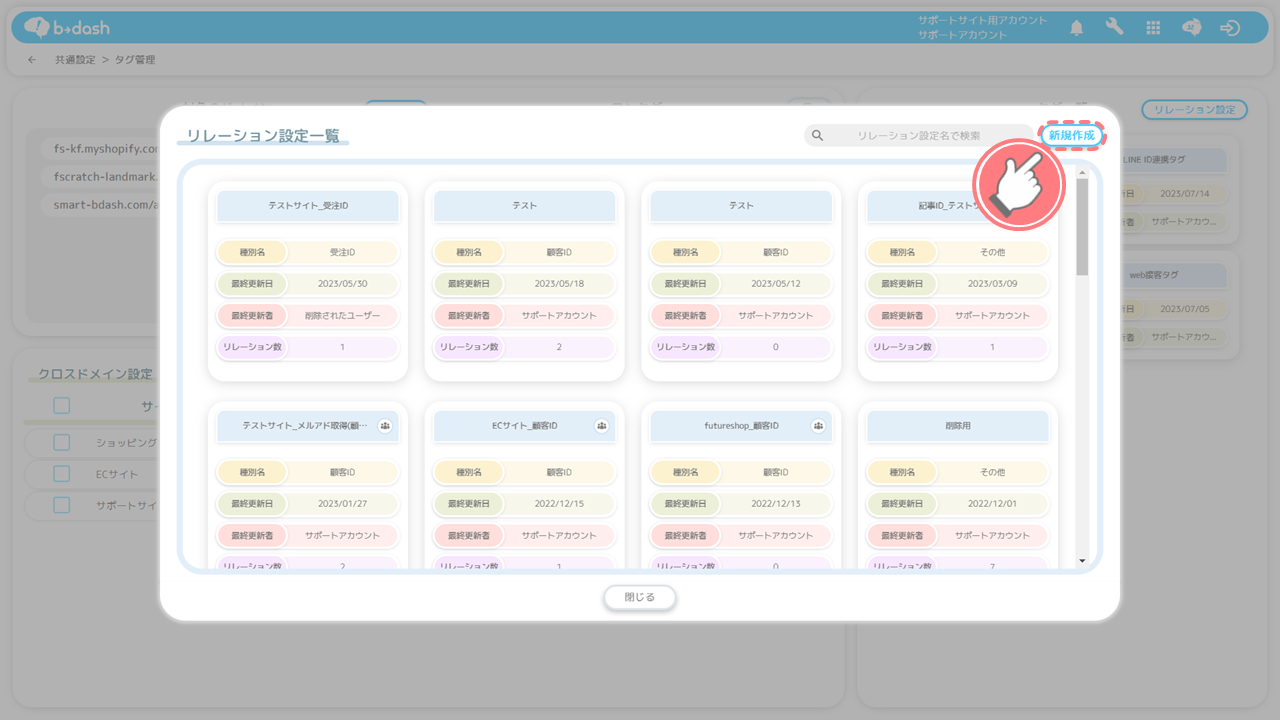This screenshot has height=720, width=1280.
Task: Click the search magnifier icon in the dialog
Action: [x=817, y=135]
